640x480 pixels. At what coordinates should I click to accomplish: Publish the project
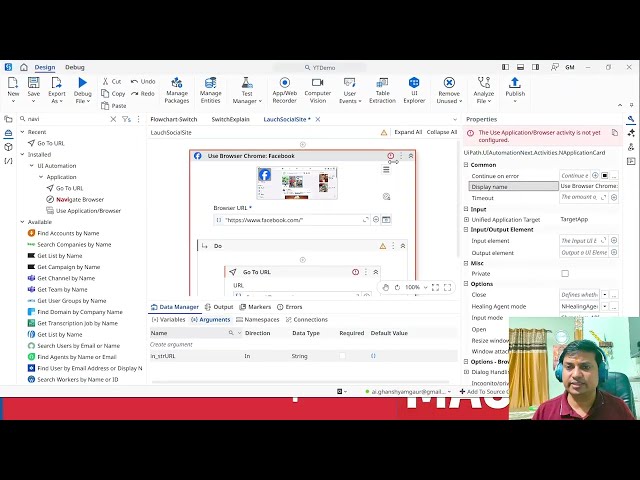(515, 89)
